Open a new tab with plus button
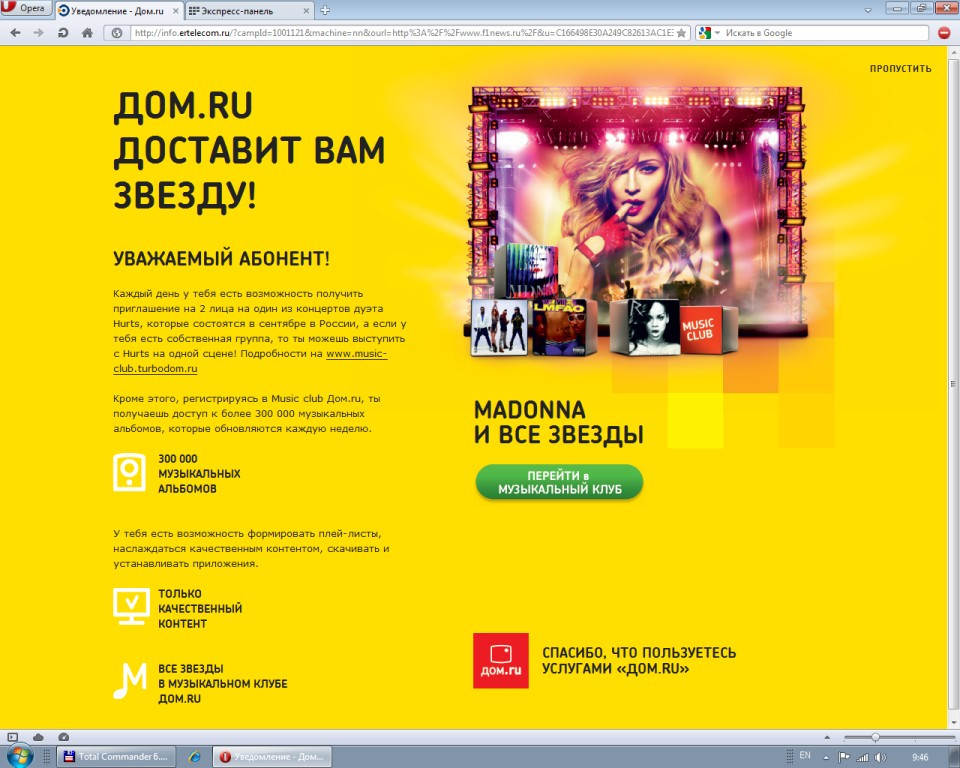The image size is (960, 768). 325,10
